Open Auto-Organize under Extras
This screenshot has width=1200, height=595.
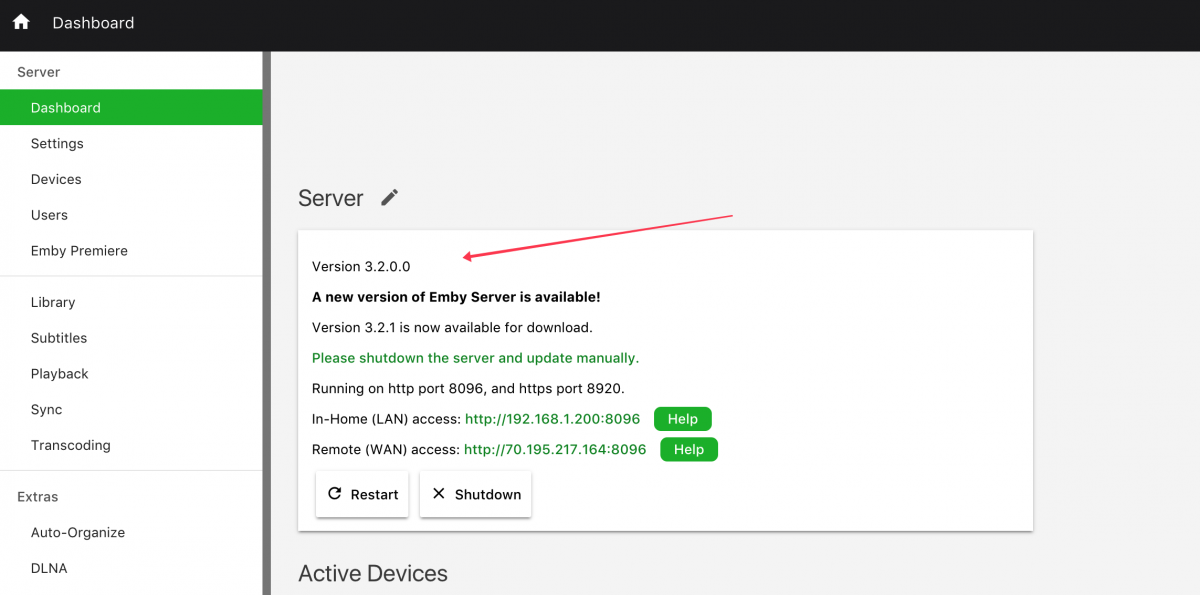click(x=78, y=533)
